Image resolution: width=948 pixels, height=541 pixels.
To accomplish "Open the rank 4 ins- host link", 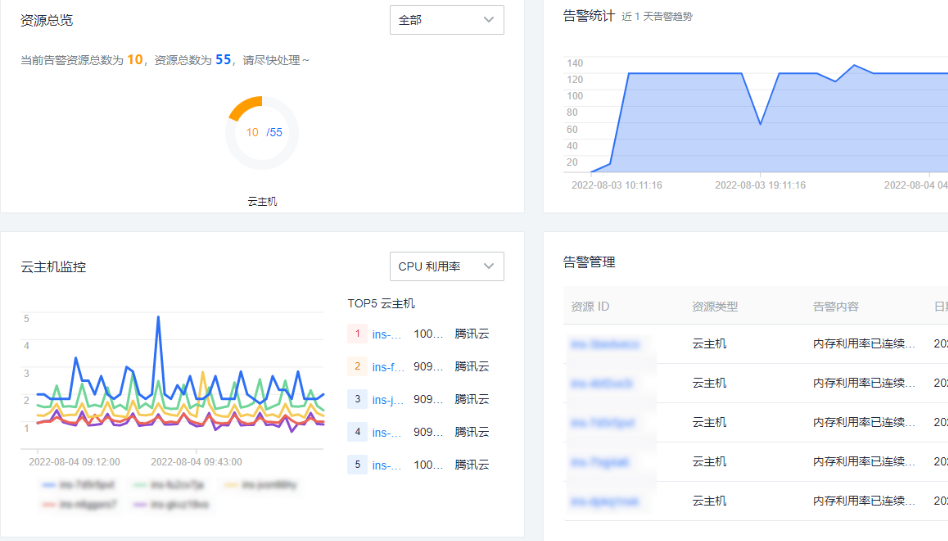I will pyautogui.click(x=386, y=432).
